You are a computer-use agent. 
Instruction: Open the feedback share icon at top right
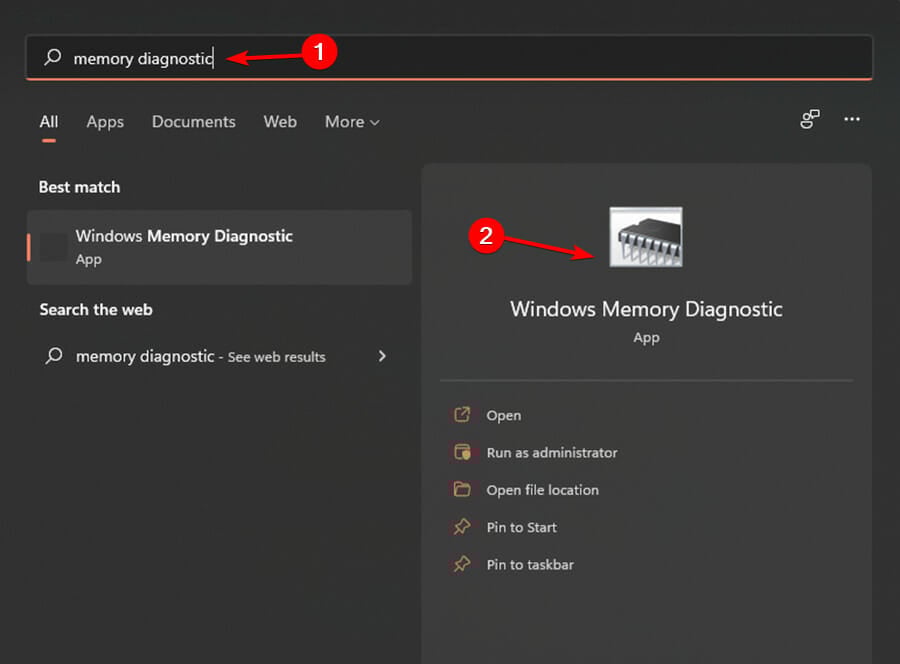tap(809, 119)
